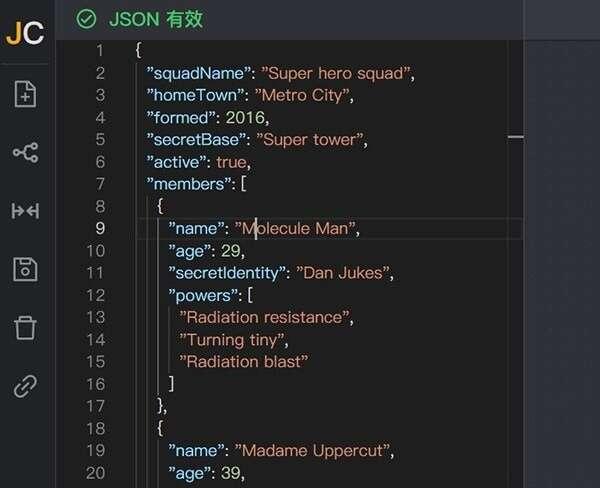Click the green checkmark validity icon
Screen dimensions: 600x488
tap(87, 19)
